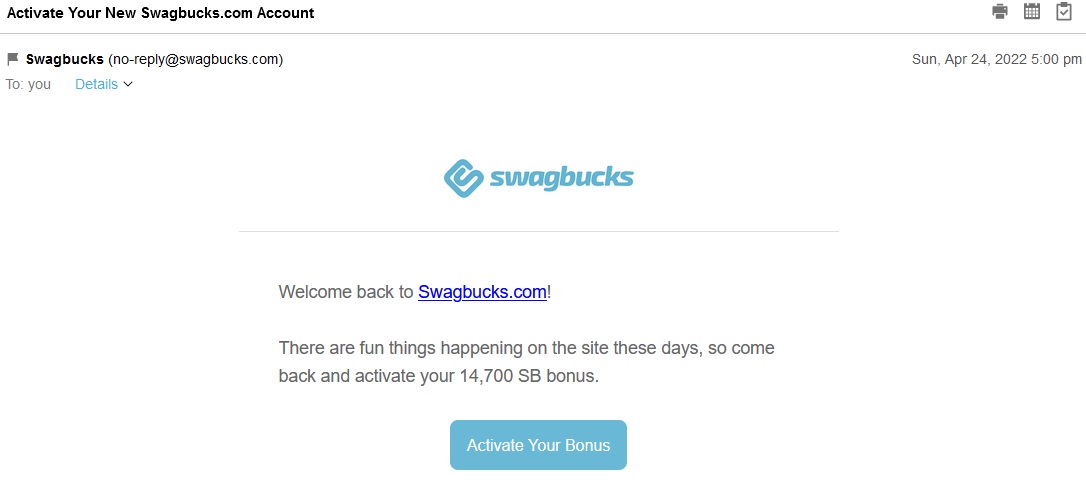The image size is (1086, 485).
Task: Click the Activate Your Bonus button
Action: point(538,445)
